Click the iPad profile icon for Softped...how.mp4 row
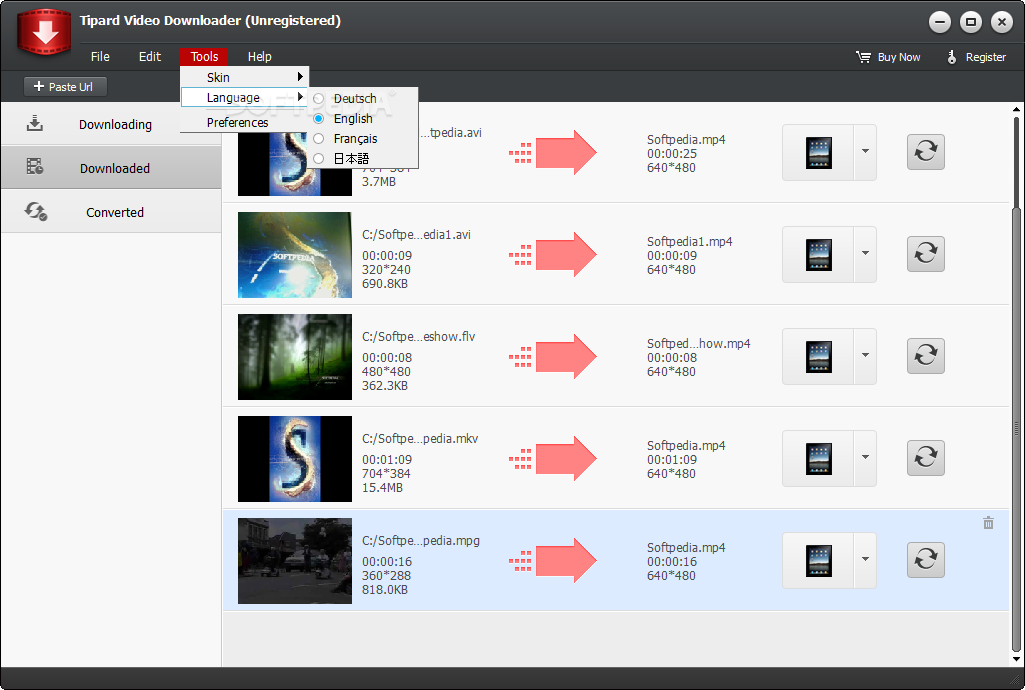This screenshot has height=690, width=1025. [x=818, y=356]
